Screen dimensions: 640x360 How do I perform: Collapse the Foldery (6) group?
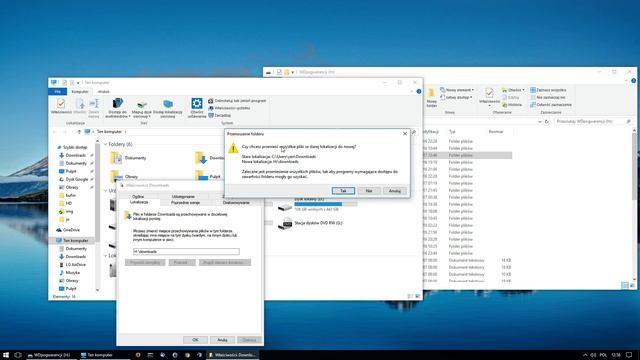[x=105, y=144]
